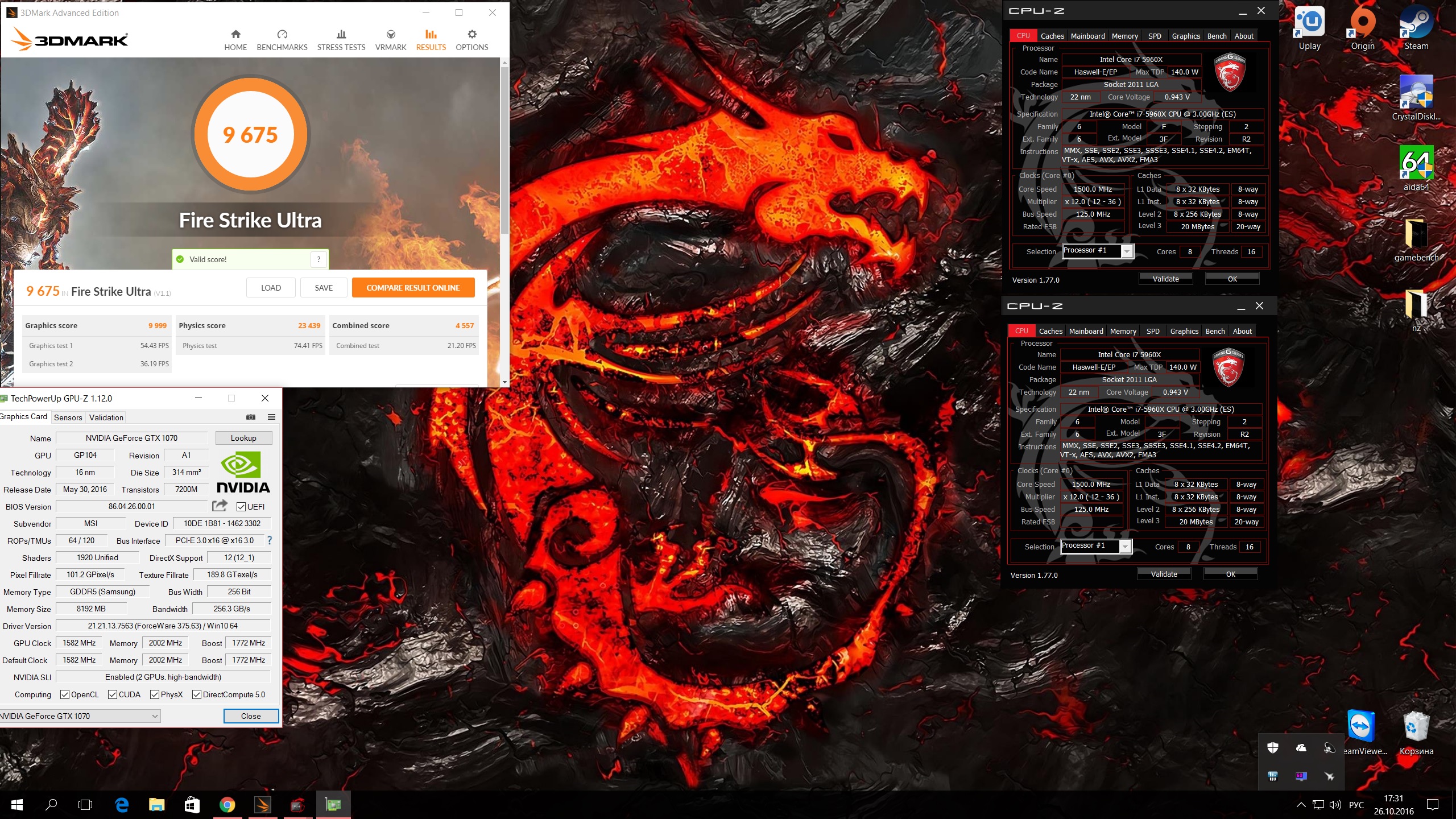Open Steam desktop shortcut
Viewport: 1456px width, 819px height.
coord(1416,28)
